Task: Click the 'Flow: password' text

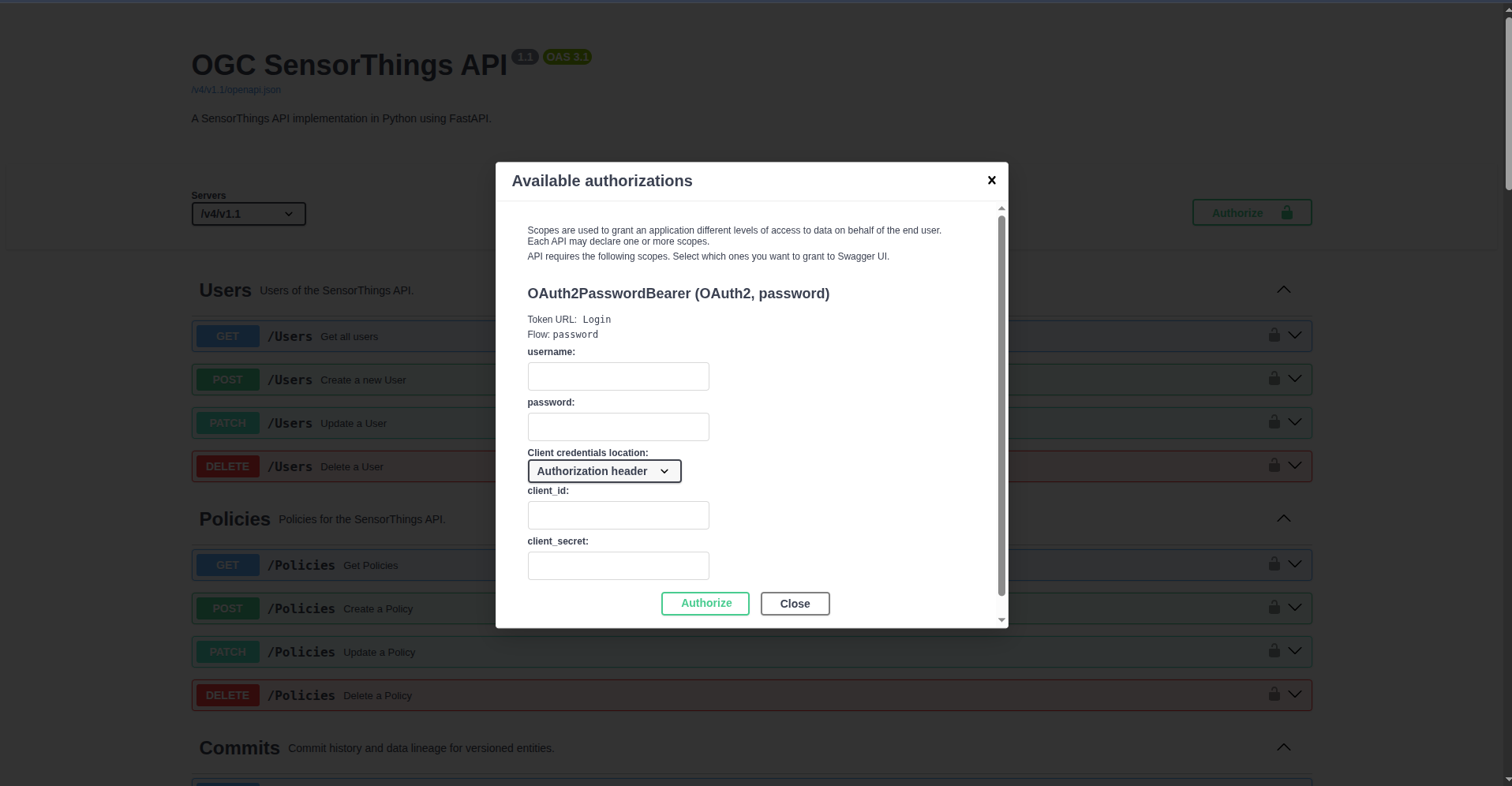Action: pyautogui.click(x=563, y=335)
